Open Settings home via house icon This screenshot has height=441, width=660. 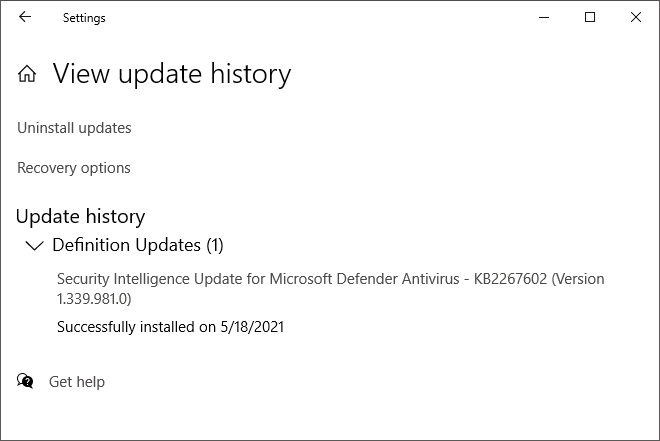pos(27,74)
